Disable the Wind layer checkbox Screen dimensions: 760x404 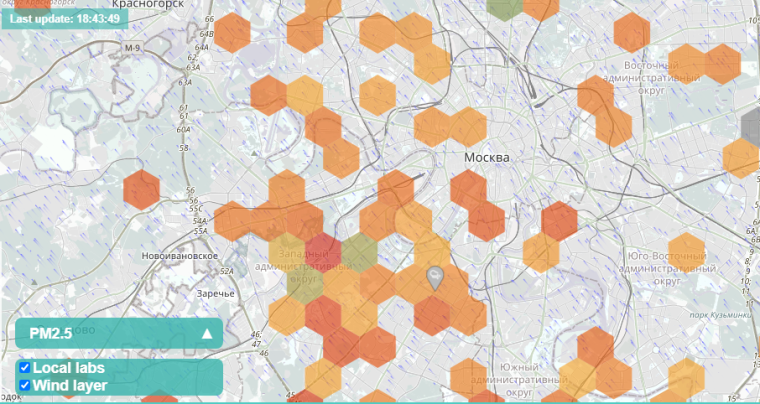pos(25,384)
